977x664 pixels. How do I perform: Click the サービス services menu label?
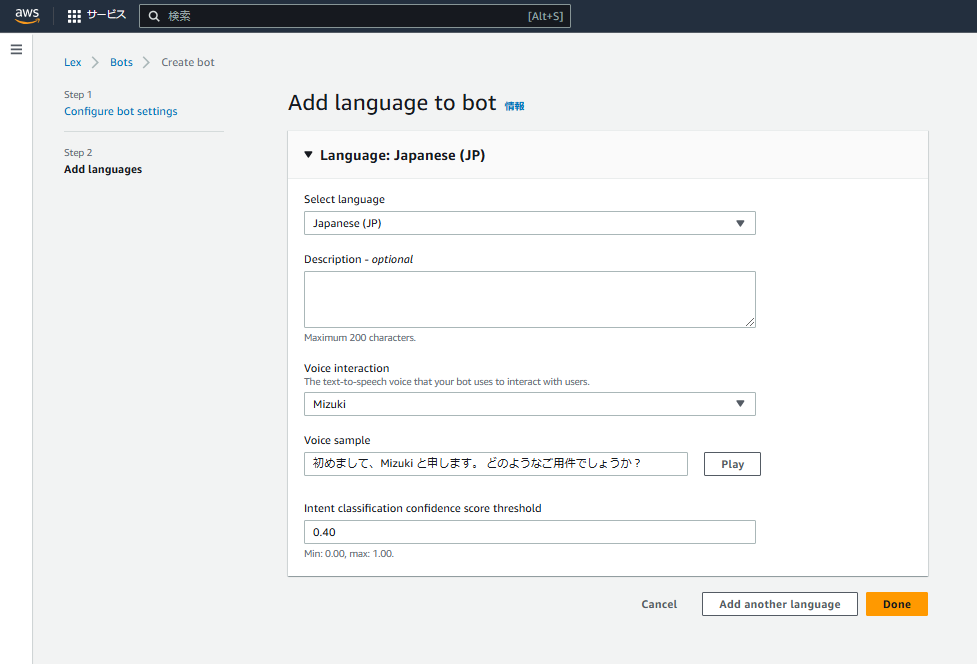pyautogui.click(x=106, y=16)
